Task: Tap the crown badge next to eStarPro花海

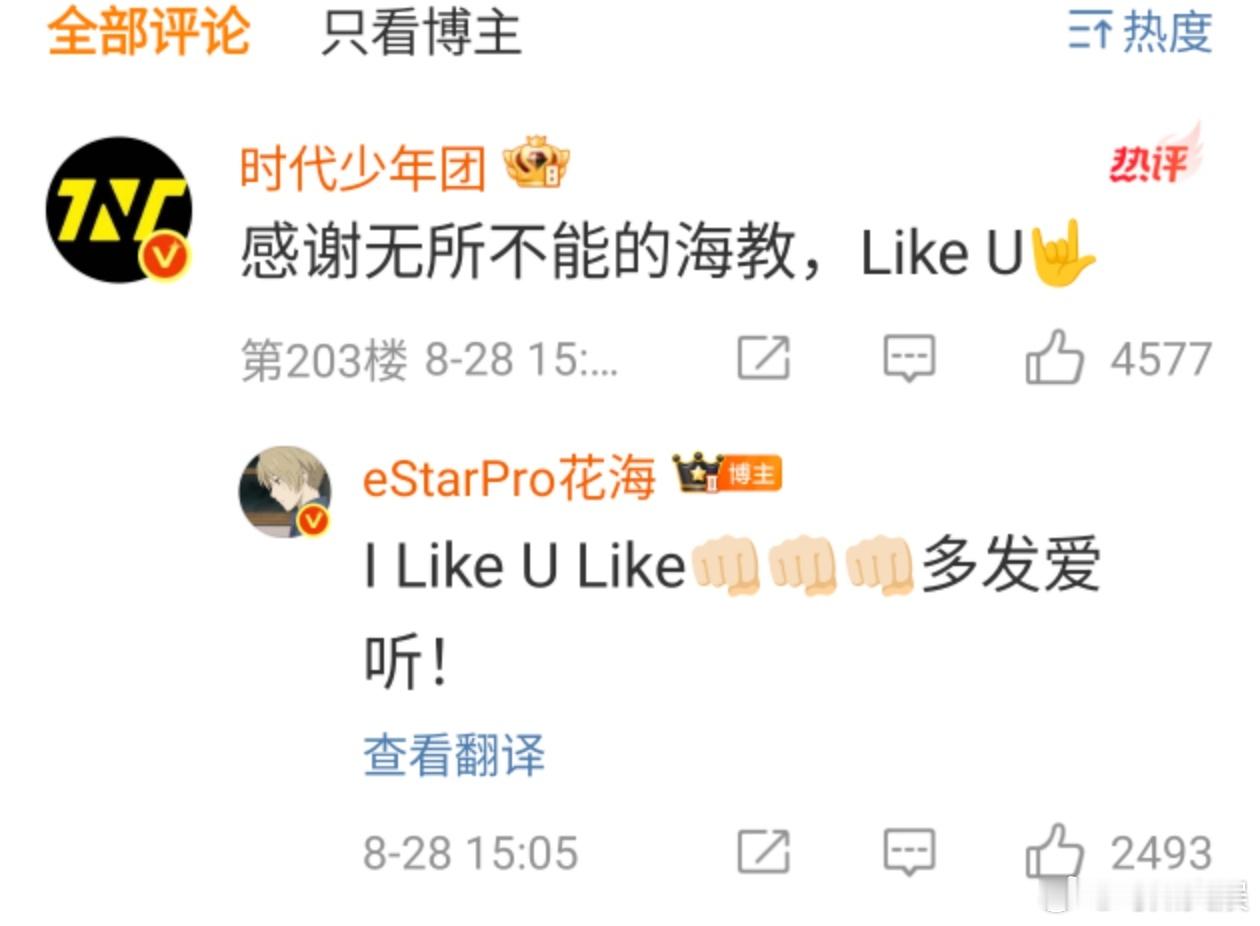Action: pos(696,474)
